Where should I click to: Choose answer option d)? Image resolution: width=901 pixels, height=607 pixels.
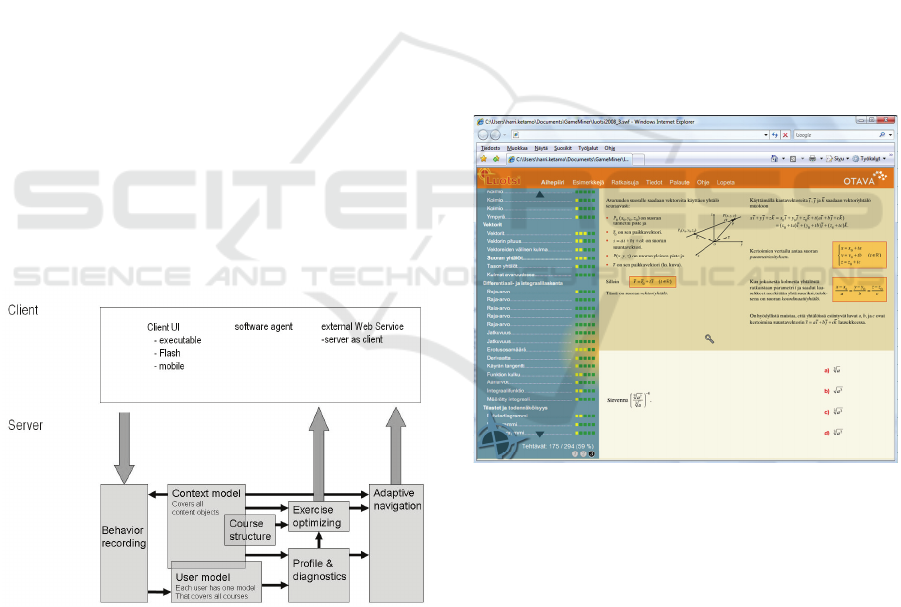pyautogui.click(x=826, y=432)
